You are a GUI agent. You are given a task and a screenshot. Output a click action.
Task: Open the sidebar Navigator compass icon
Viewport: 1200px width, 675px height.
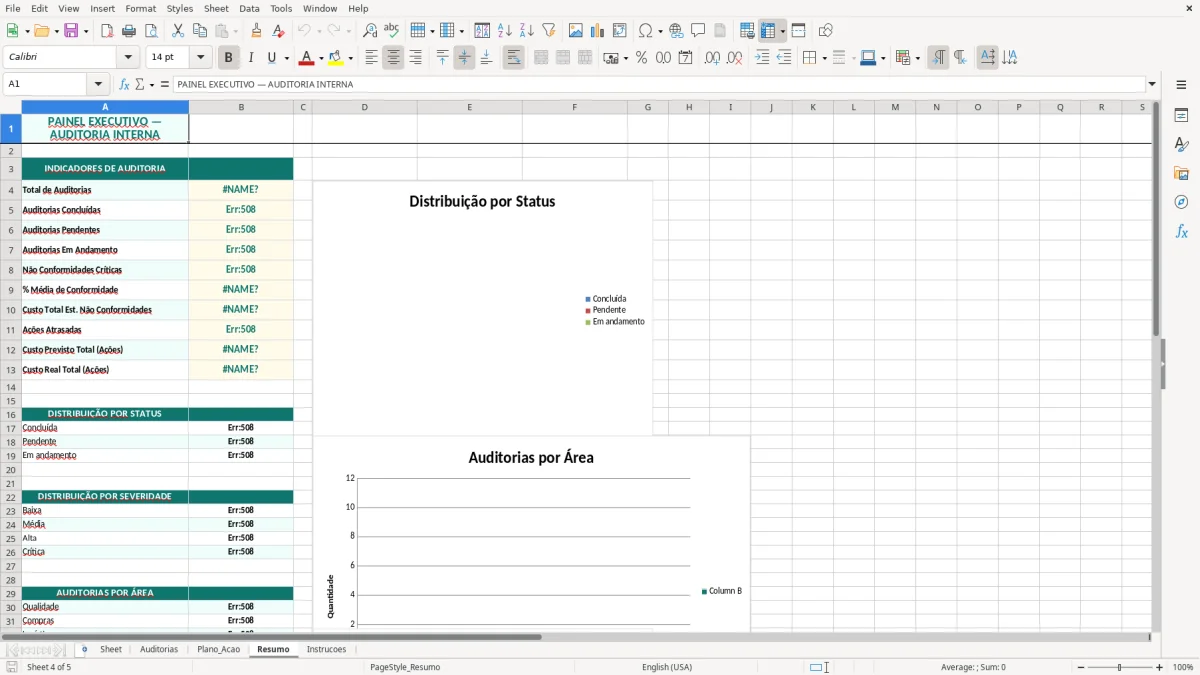coord(1181,202)
